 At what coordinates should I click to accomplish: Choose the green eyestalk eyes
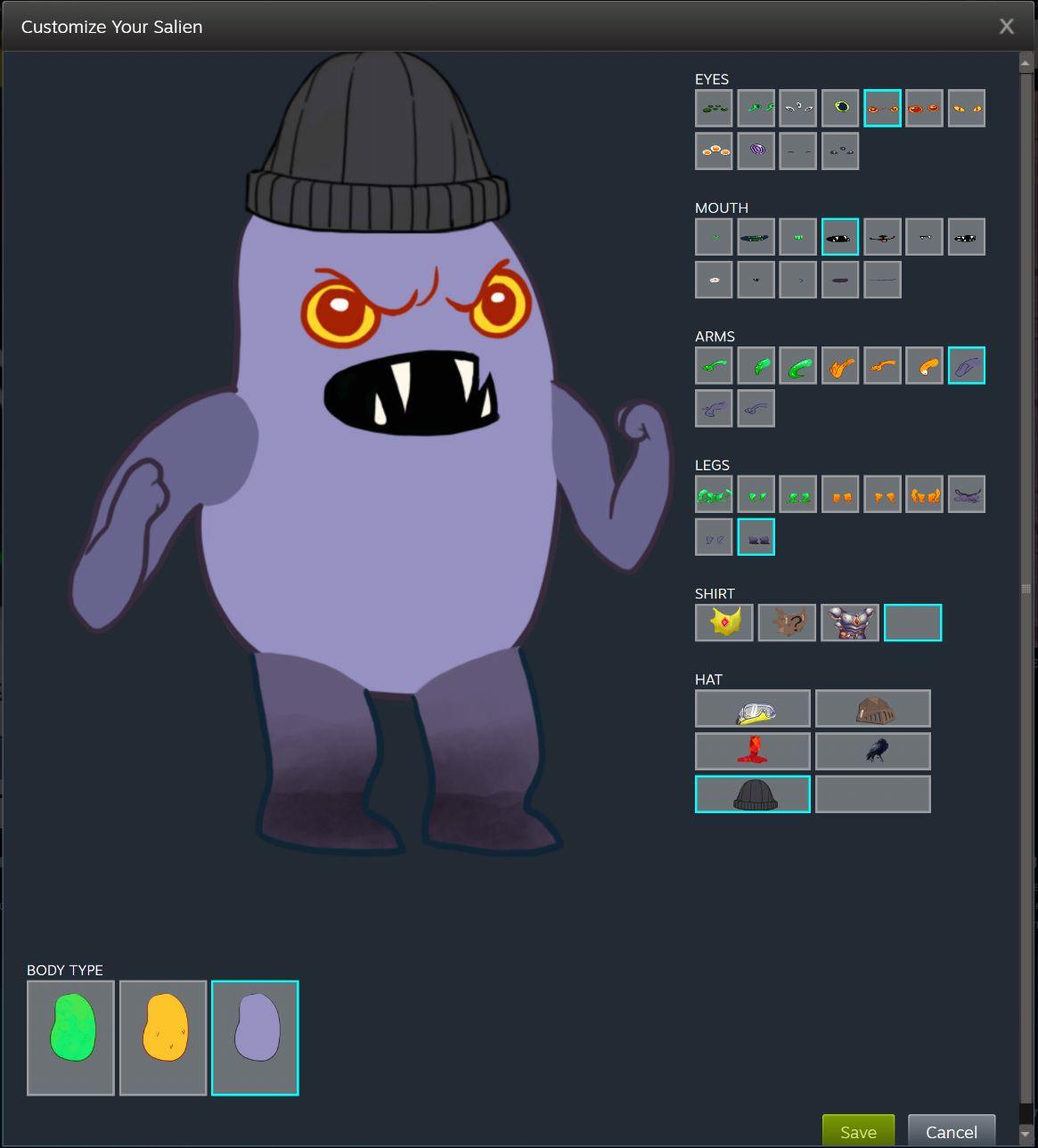pos(756,109)
